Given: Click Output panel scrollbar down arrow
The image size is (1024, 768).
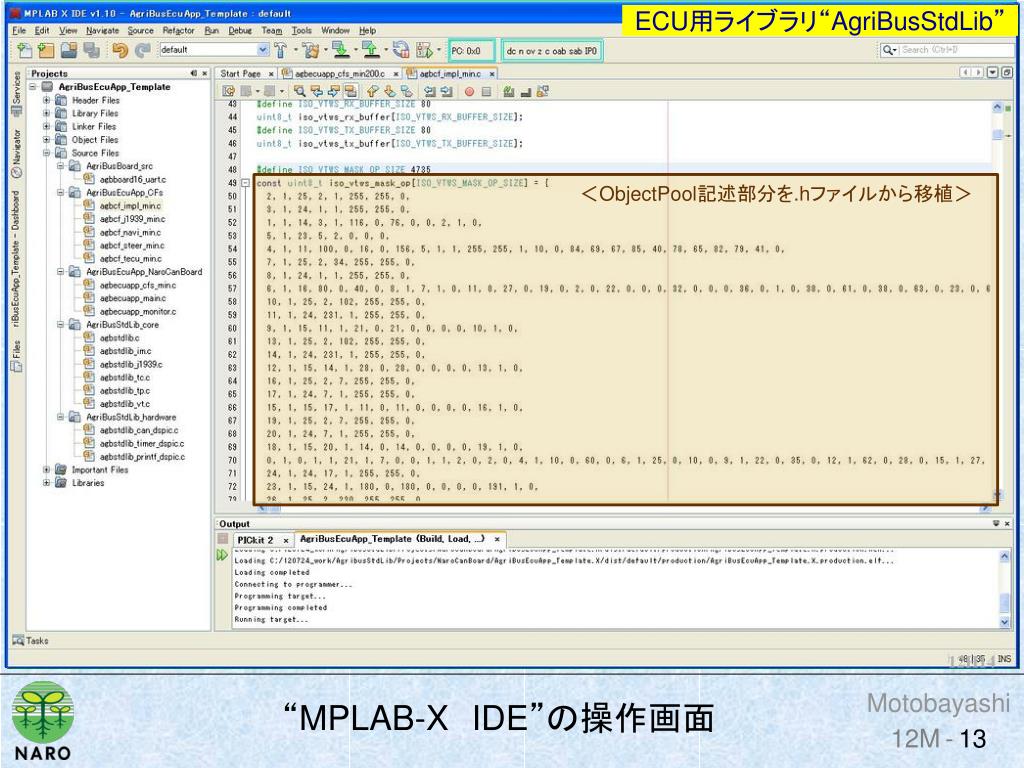Looking at the screenshot, I should click(1005, 623).
